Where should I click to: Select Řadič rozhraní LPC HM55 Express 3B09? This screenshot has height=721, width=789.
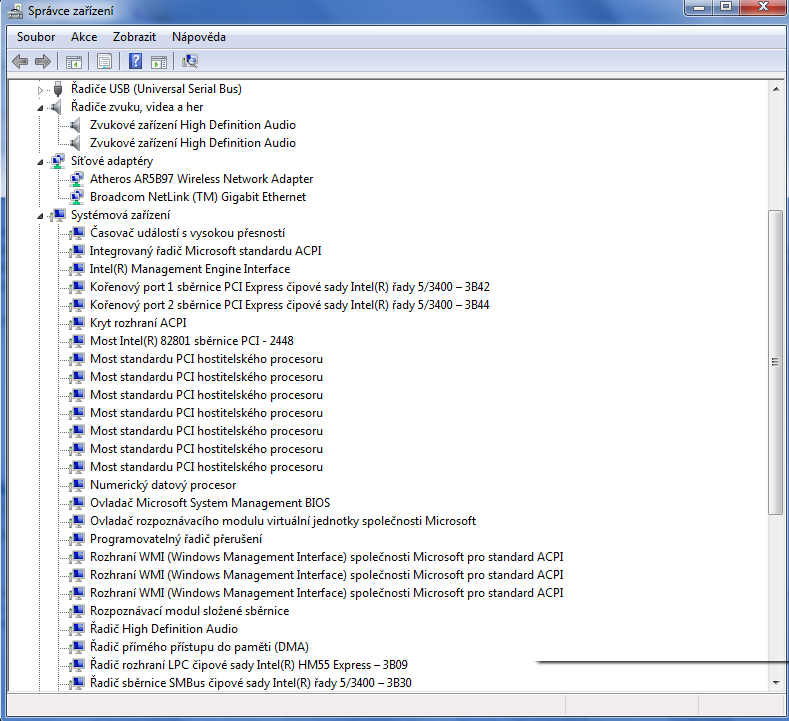tap(249, 665)
